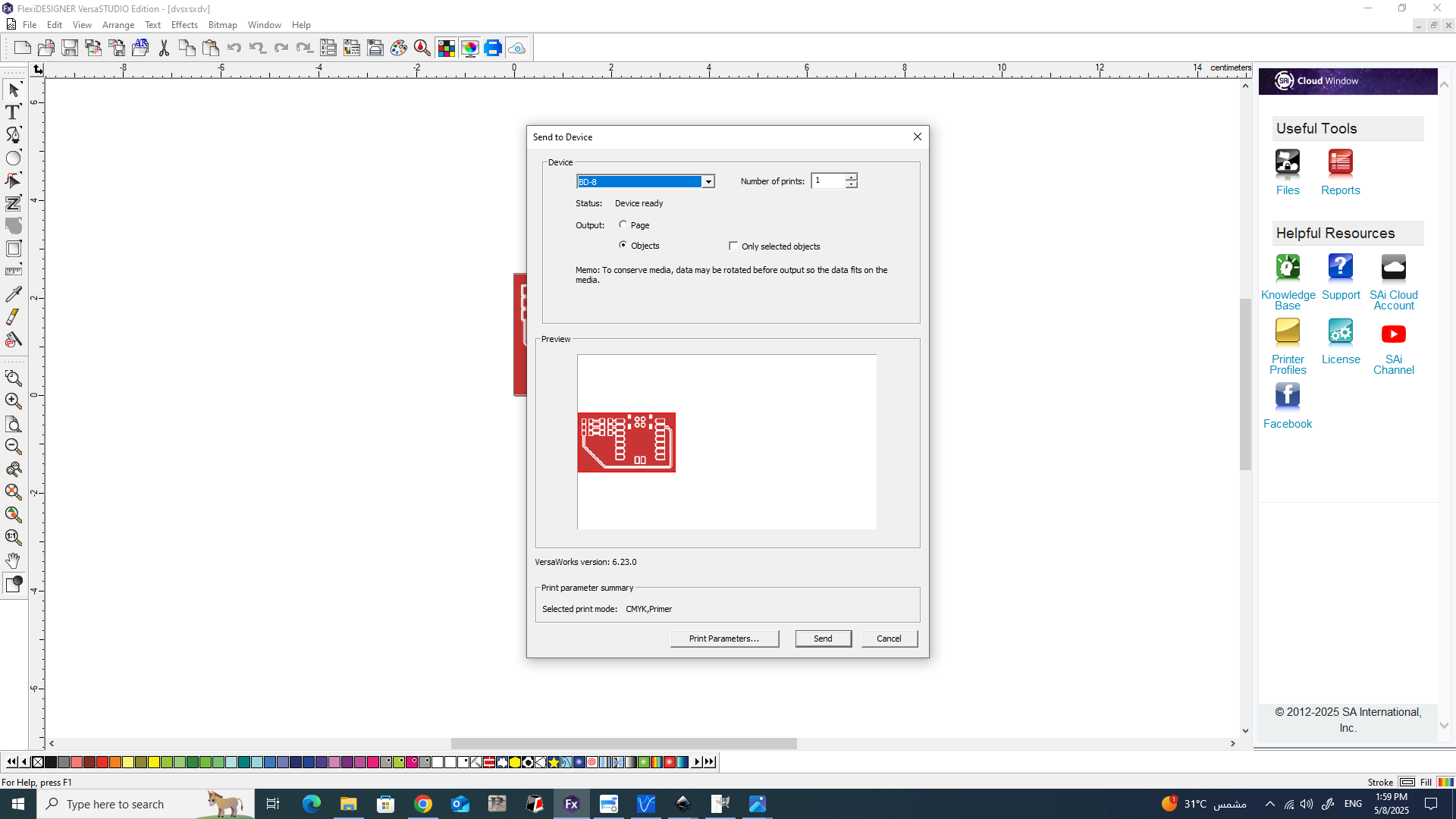Increase number of prints with up arrow

[x=852, y=177]
